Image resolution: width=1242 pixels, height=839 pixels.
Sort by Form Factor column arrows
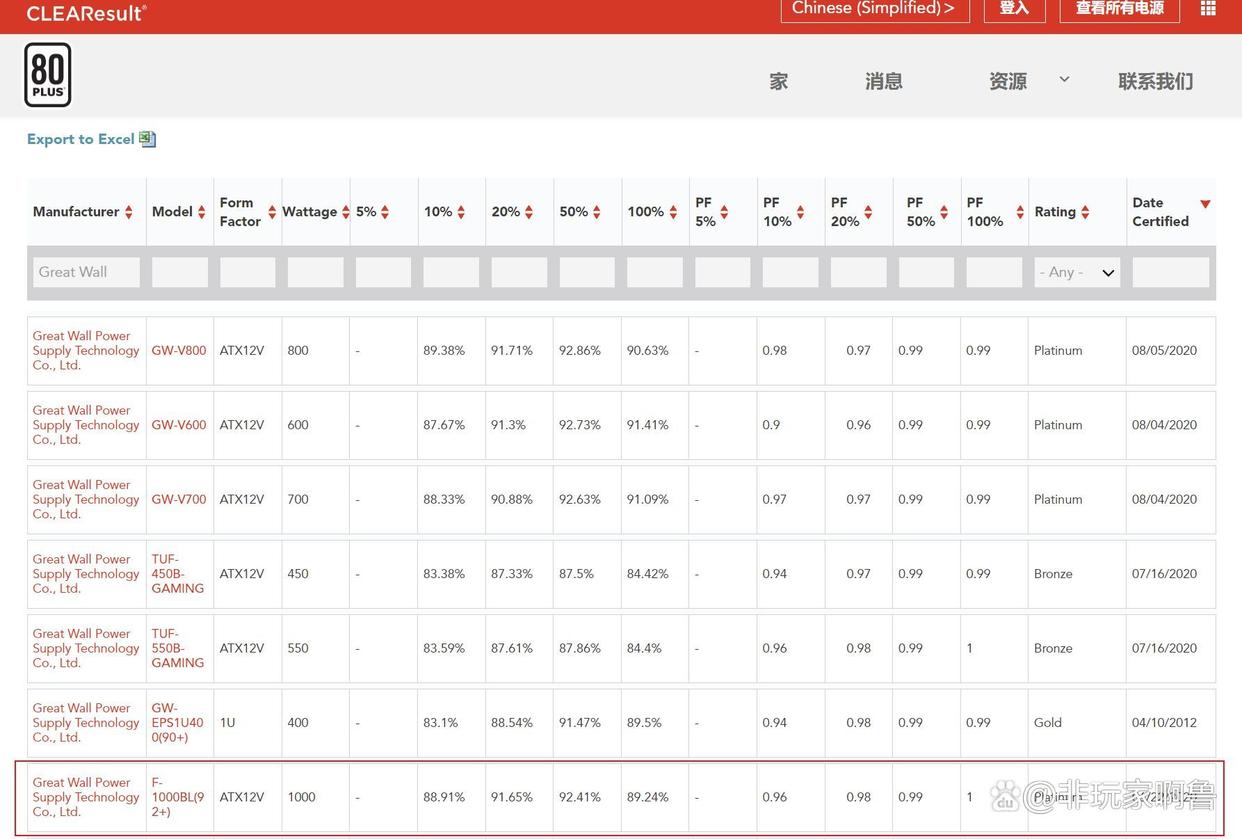272,212
